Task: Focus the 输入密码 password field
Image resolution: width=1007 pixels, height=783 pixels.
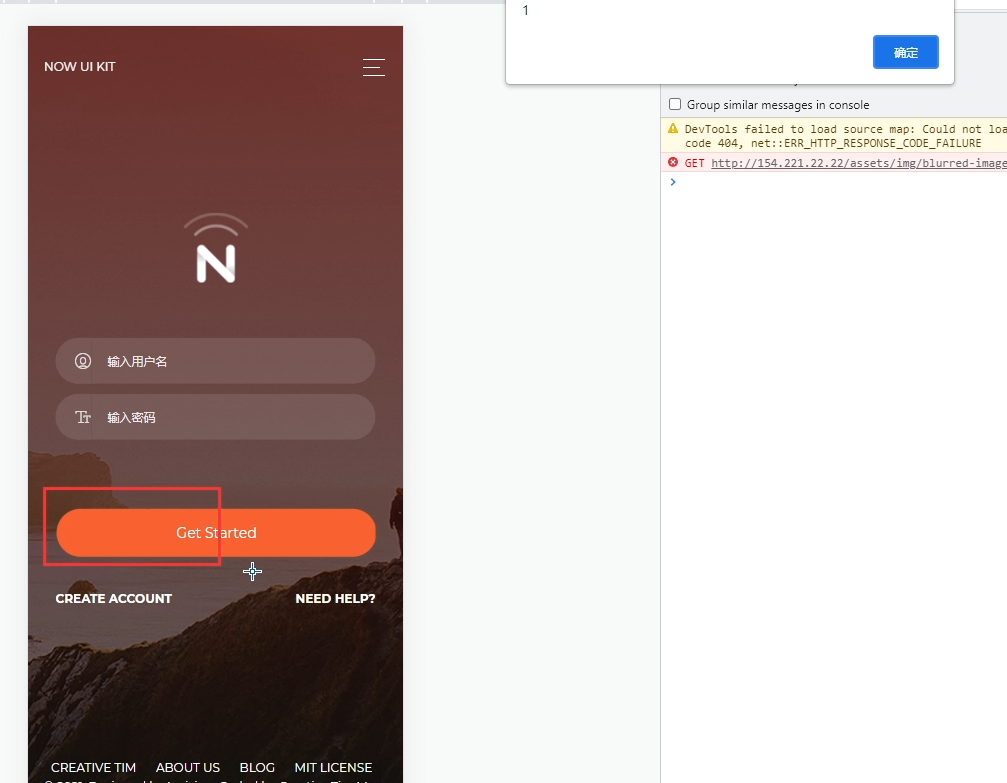Action: [x=215, y=417]
